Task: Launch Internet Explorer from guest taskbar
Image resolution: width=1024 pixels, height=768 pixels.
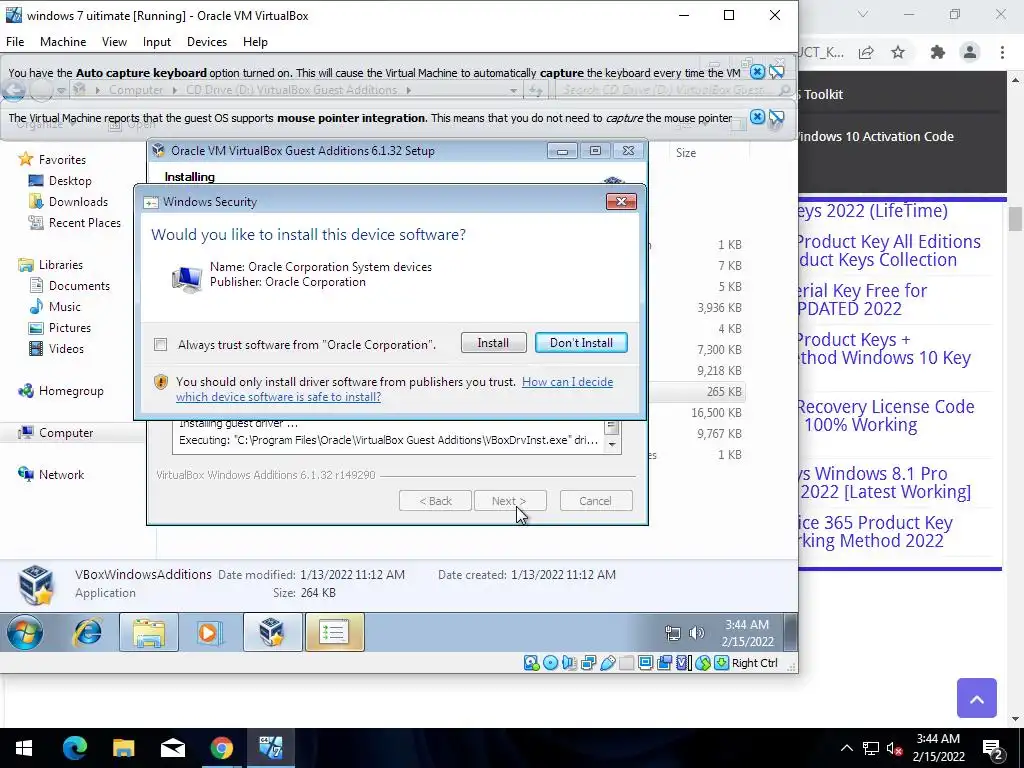Action: click(x=87, y=632)
